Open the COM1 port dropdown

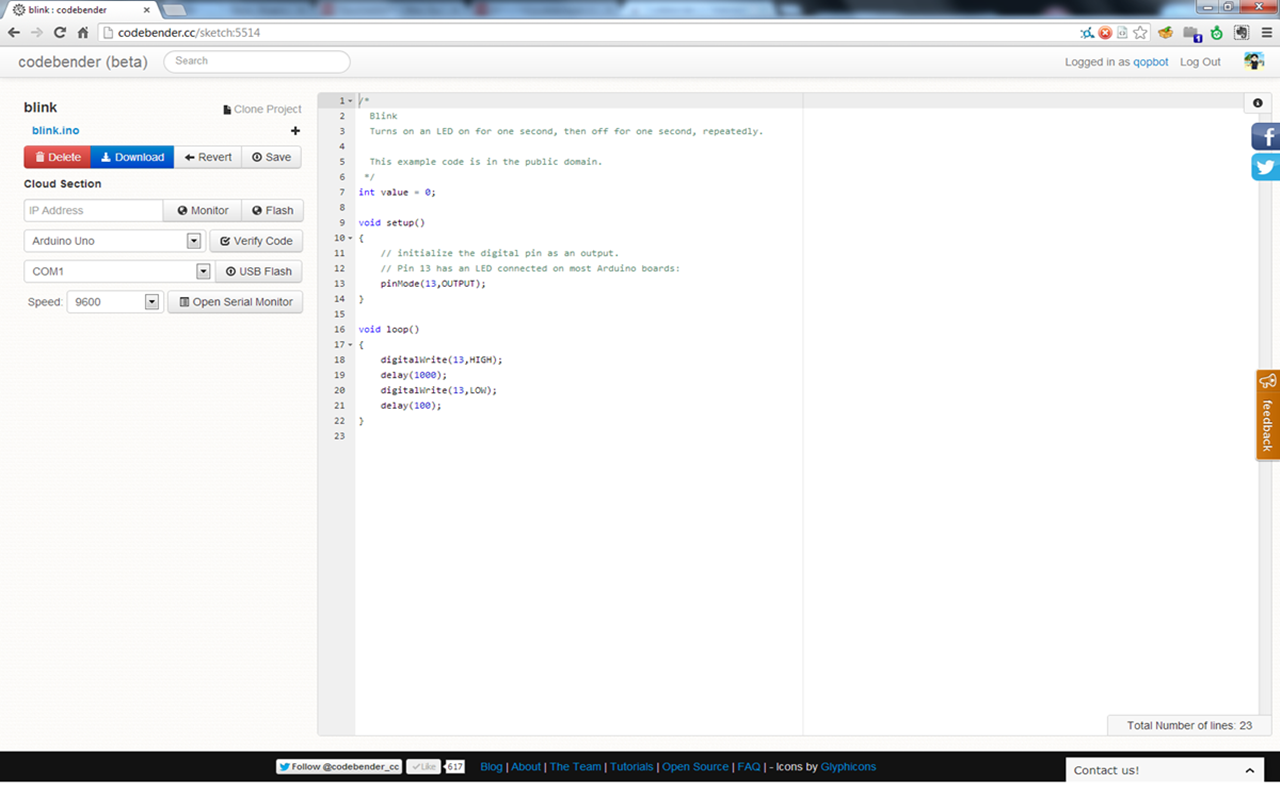coord(118,271)
